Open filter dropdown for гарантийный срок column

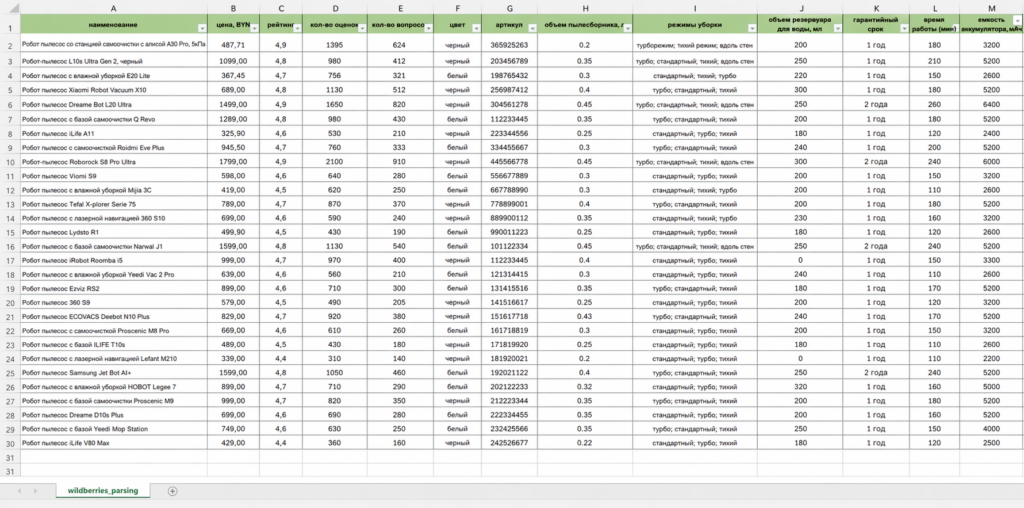coord(904,29)
